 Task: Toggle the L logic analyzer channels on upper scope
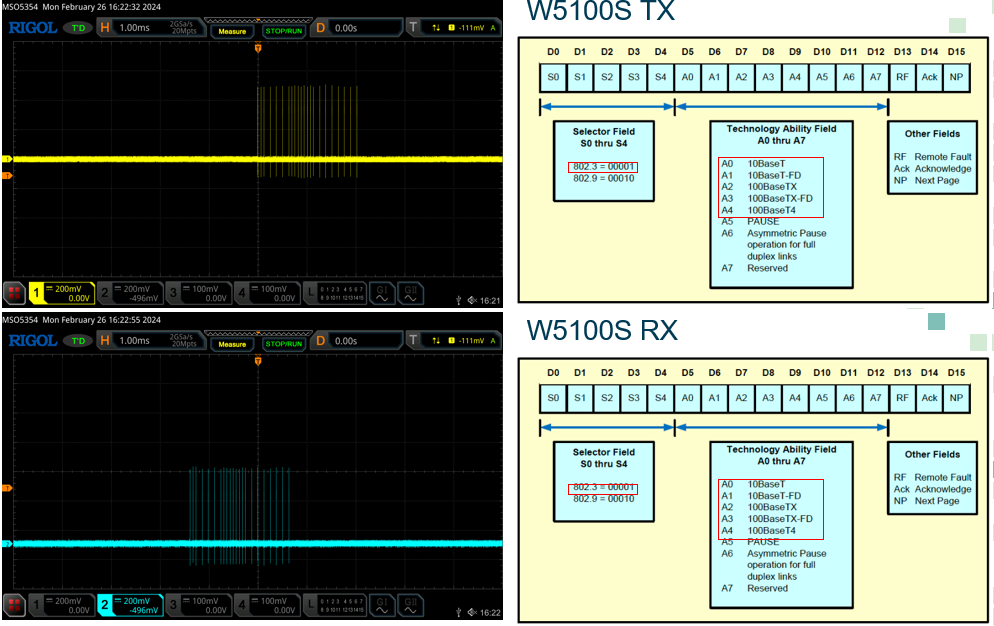click(335, 293)
